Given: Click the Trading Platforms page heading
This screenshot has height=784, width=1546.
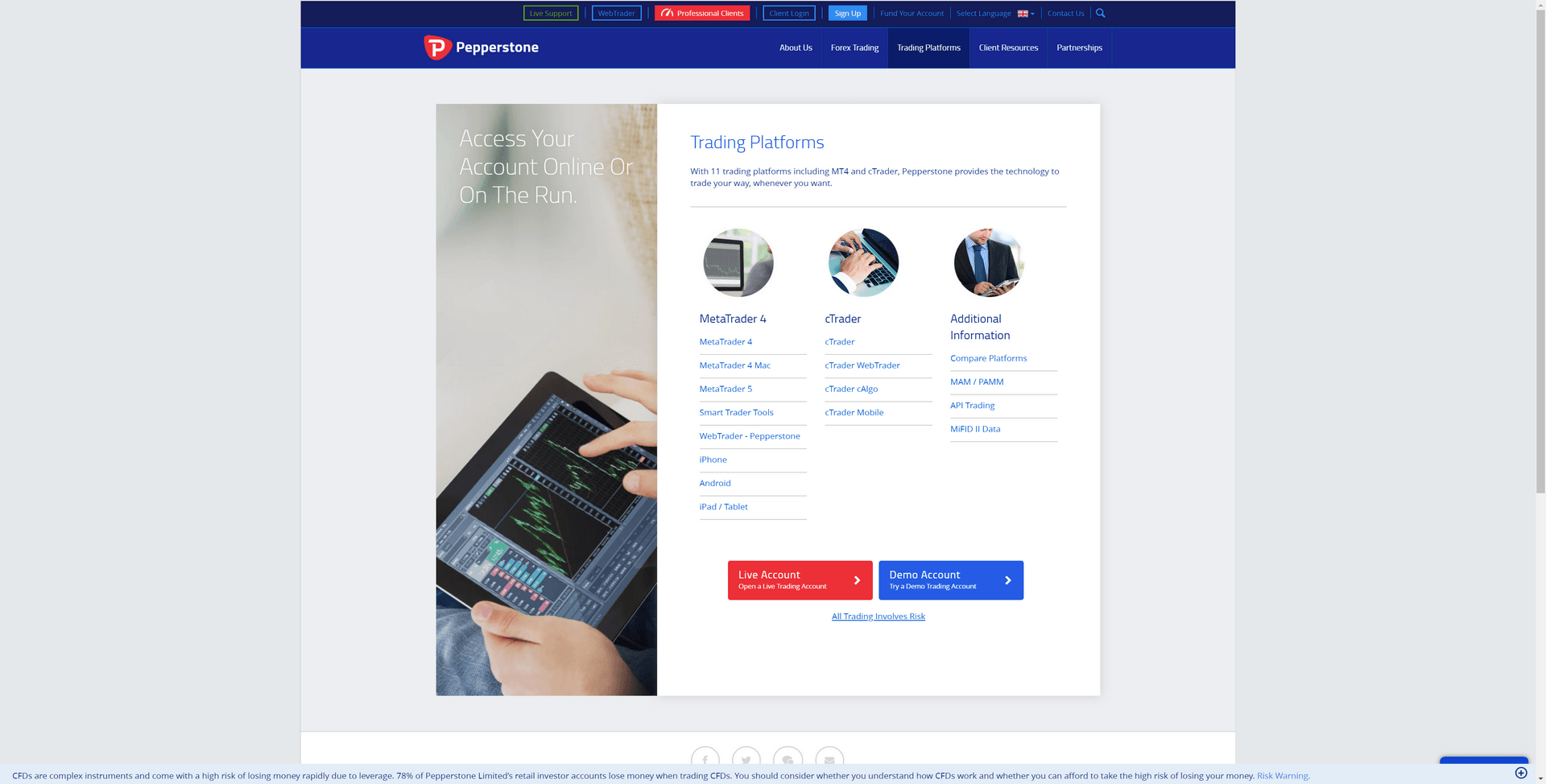Looking at the screenshot, I should [757, 142].
